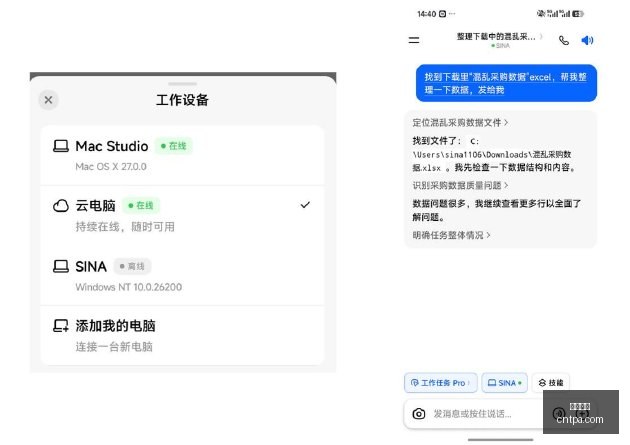Screen dimensions: 630x445
Task: Focus the 发消息或按住说话 message input
Action: 472,414
